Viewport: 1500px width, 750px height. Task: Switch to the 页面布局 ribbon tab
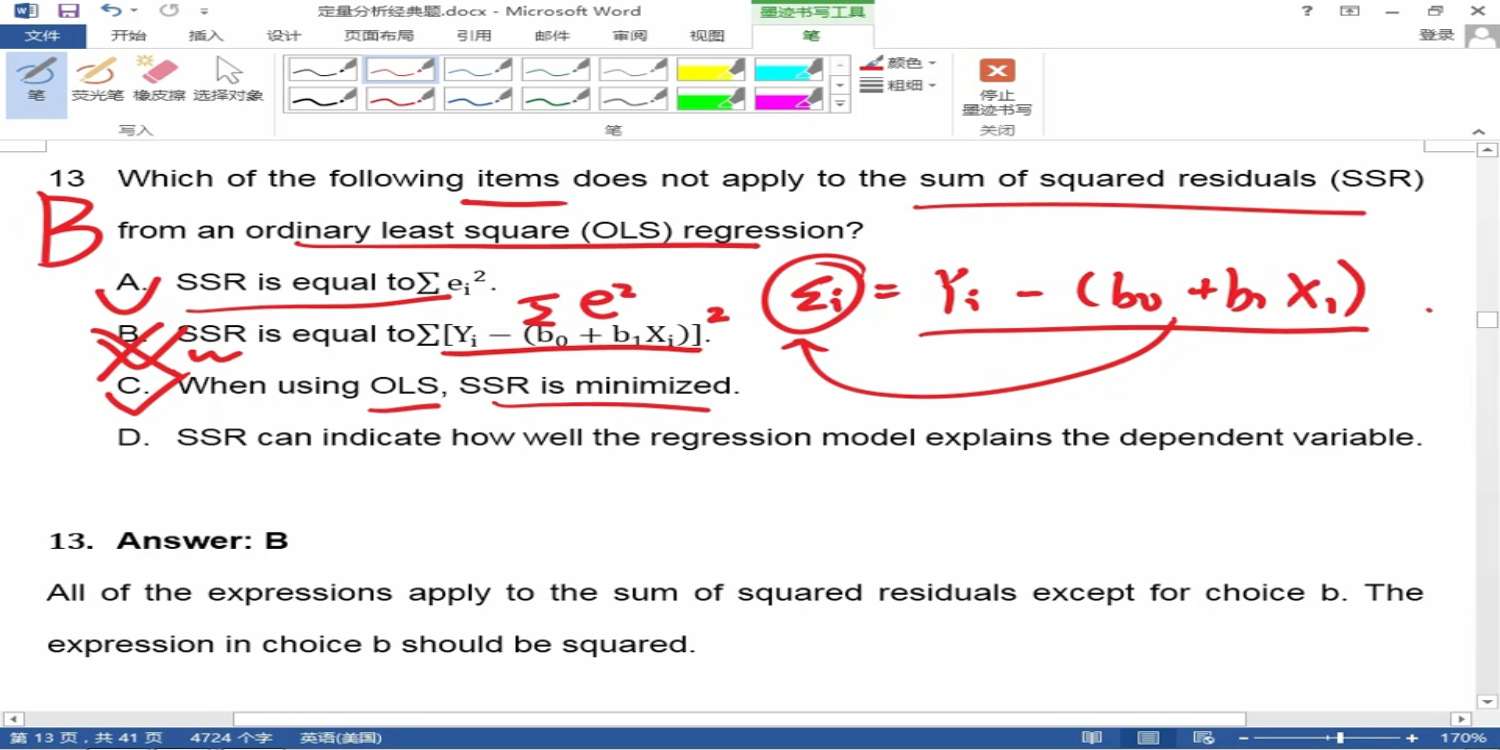coord(378,36)
